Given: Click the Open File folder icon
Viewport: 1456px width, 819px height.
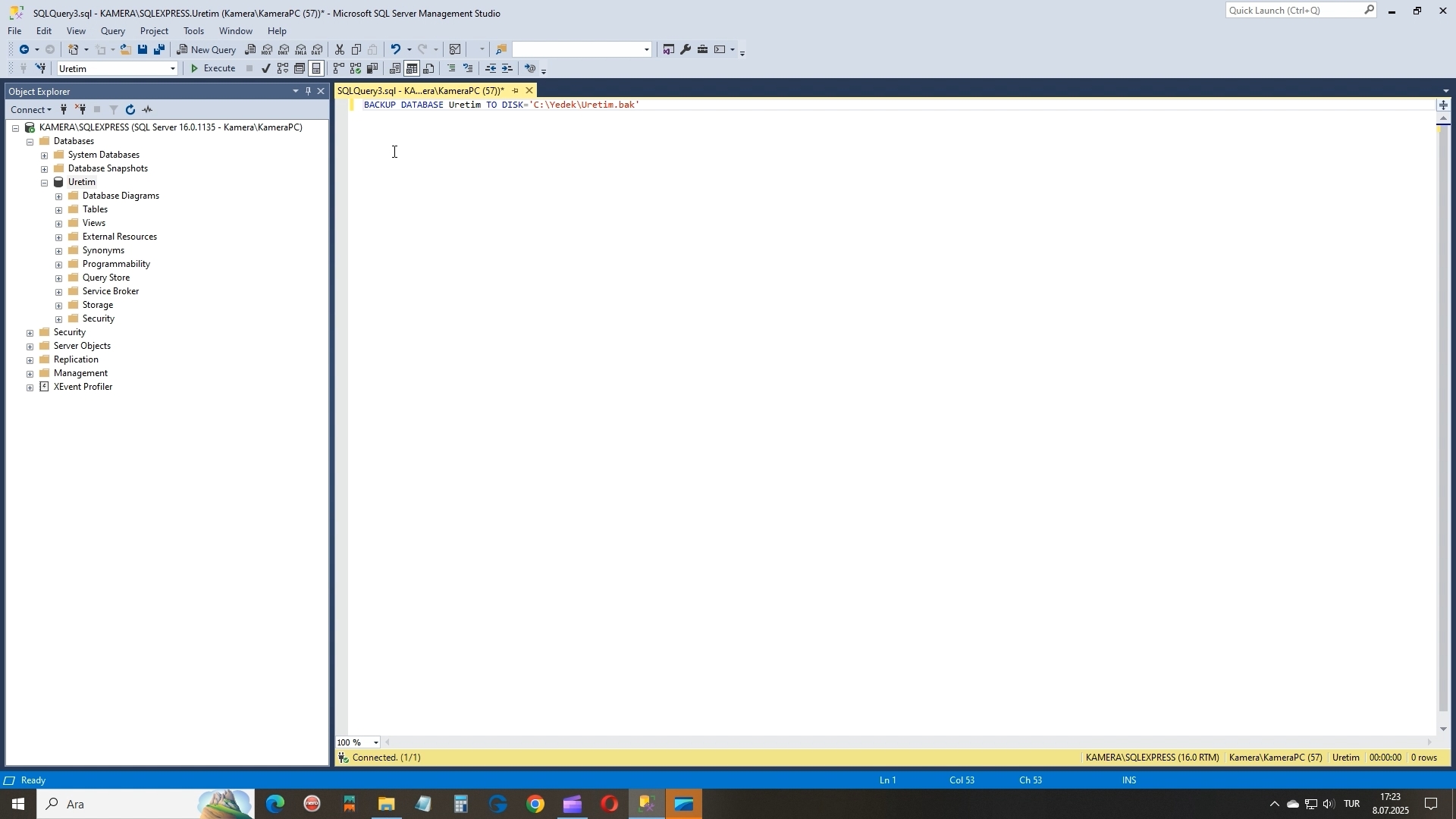Looking at the screenshot, I should tap(125, 50).
